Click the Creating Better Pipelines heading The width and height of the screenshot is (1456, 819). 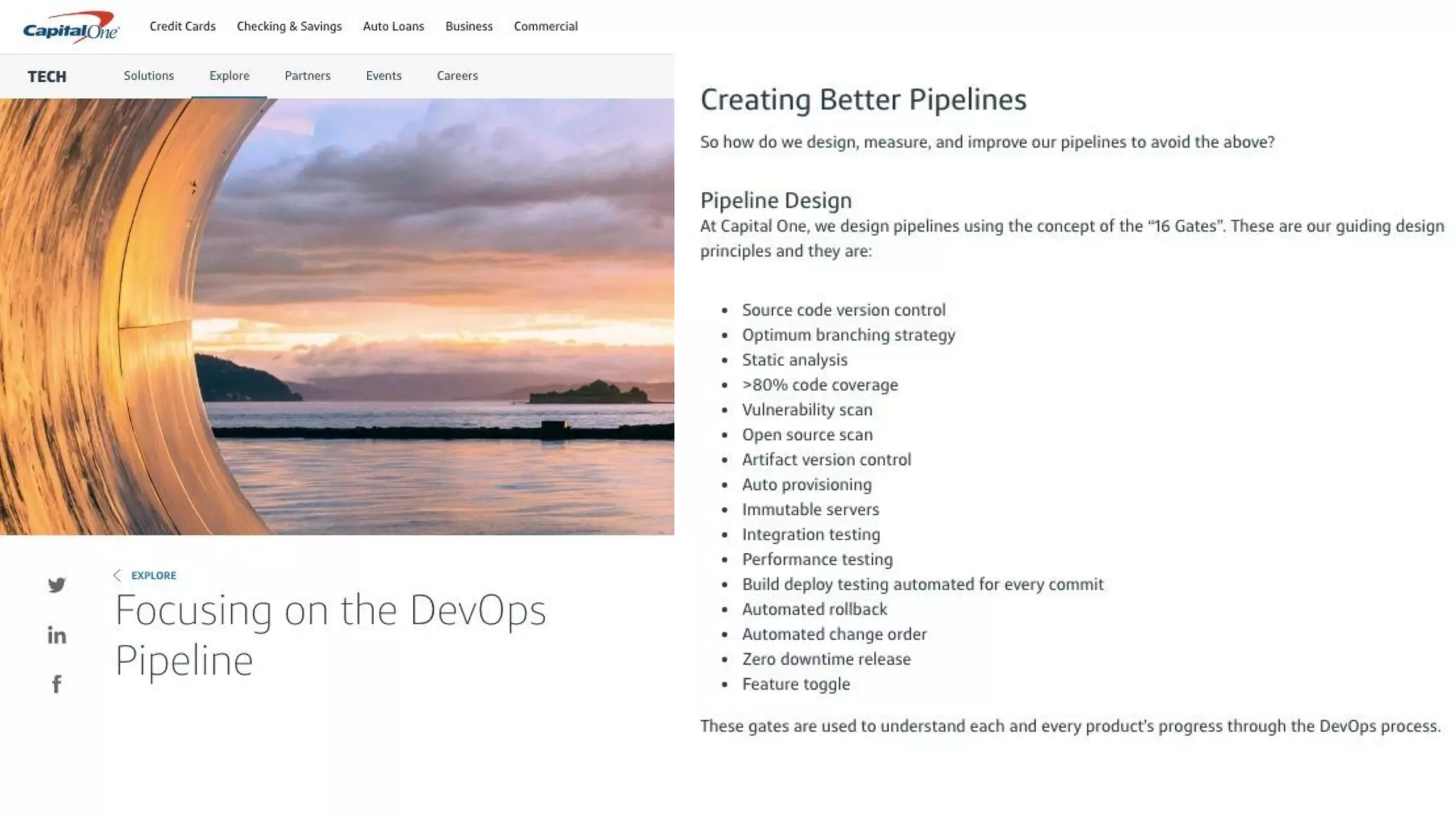click(863, 100)
